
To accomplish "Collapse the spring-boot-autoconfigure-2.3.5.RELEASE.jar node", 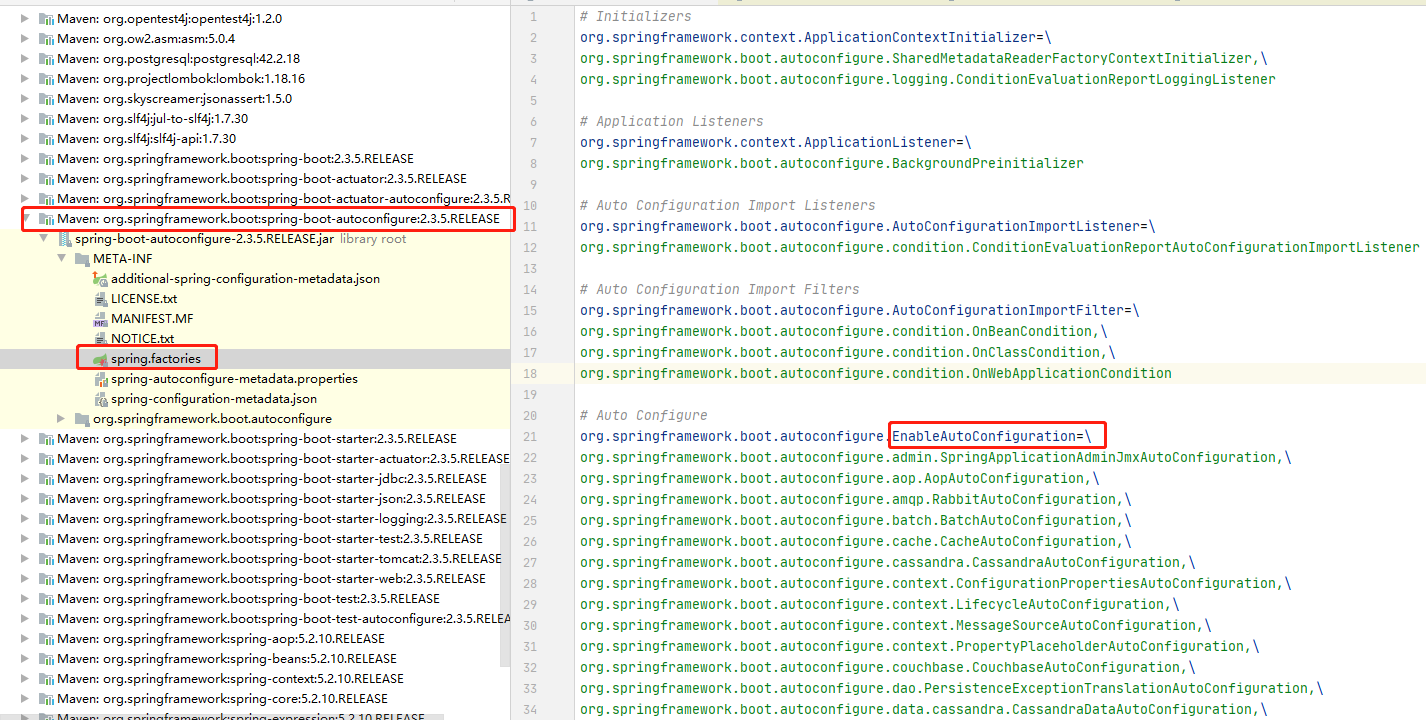I will (x=43, y=239).
